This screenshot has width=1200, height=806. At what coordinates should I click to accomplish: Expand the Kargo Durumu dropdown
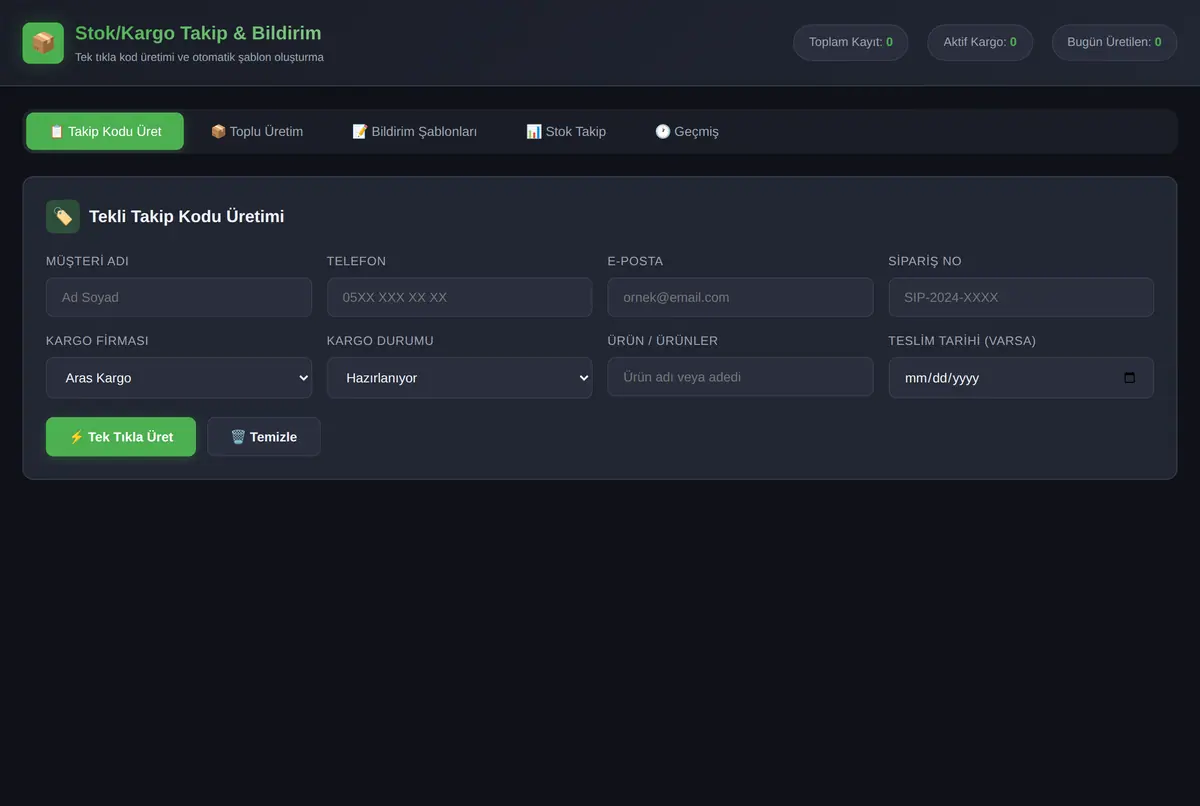pyautogui.click(x=460, y=378)
